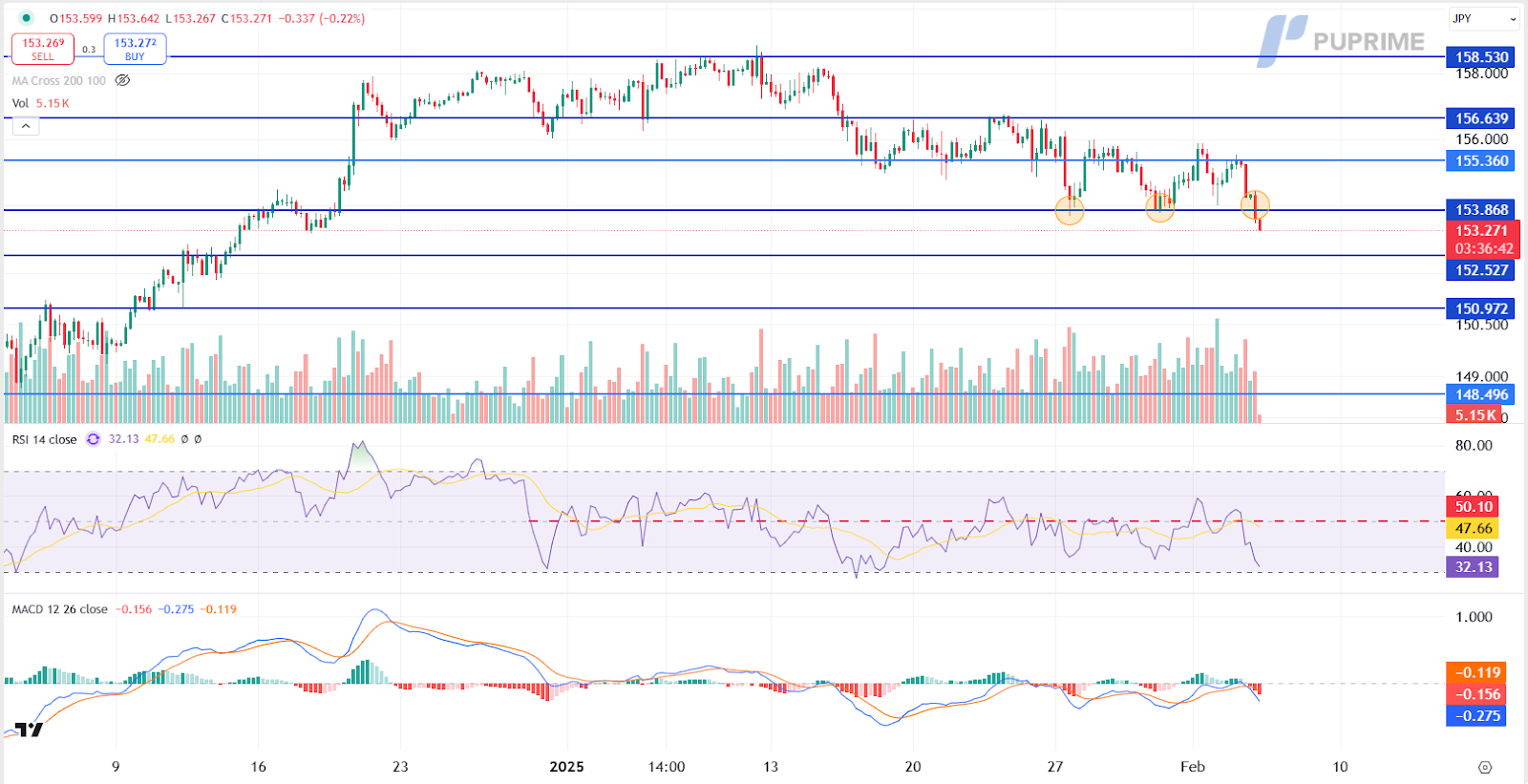Click the open price O153.599 value

75,18
